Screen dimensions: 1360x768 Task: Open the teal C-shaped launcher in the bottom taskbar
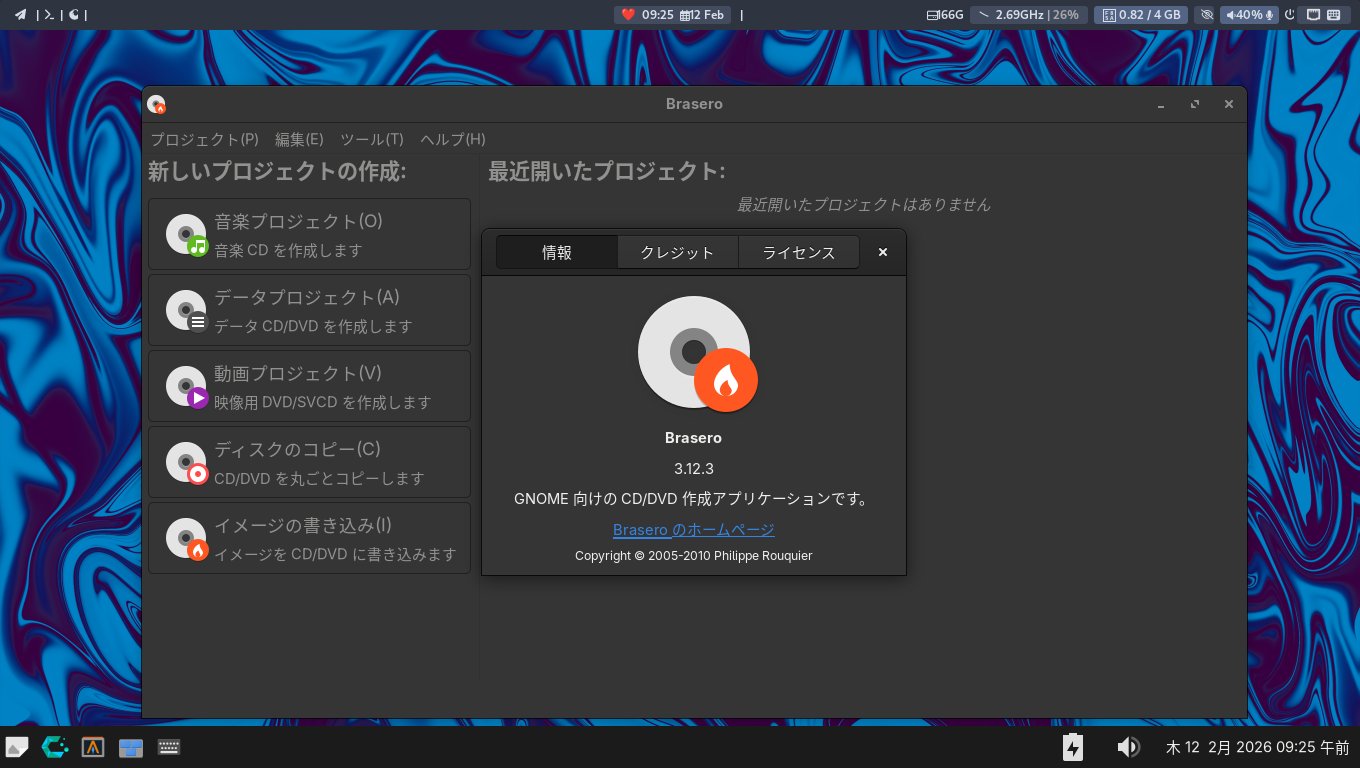pos(55,747)
